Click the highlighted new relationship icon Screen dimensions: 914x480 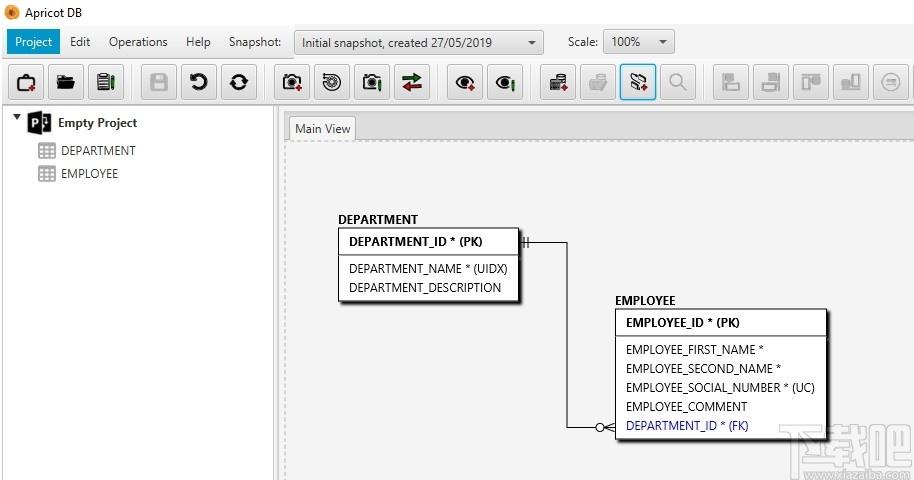[638, 82]
